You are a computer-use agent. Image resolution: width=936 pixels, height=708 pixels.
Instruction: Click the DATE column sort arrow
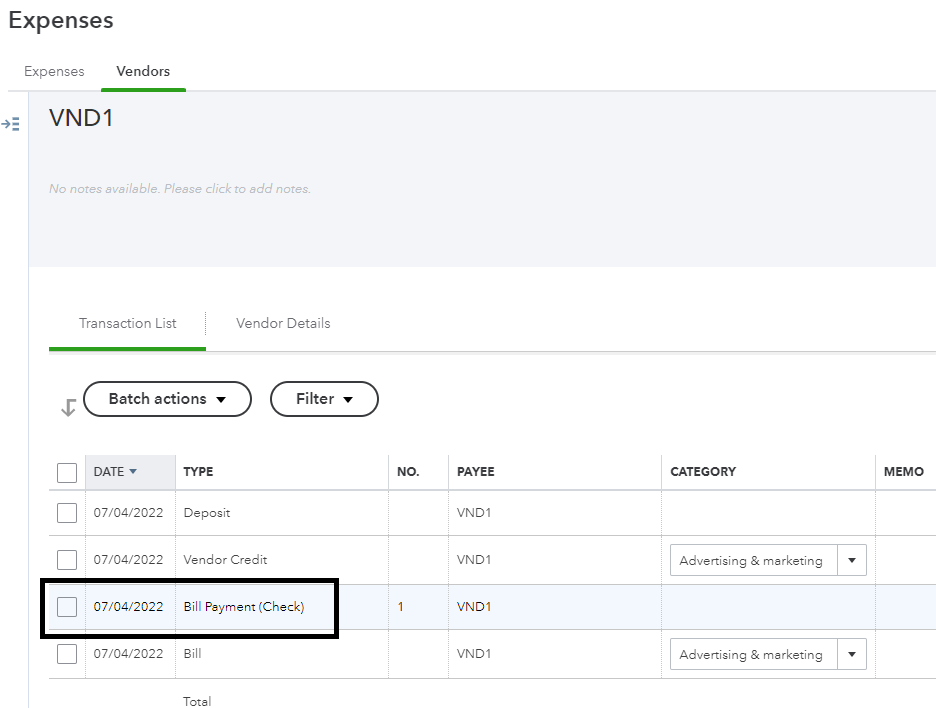(133, 471)
